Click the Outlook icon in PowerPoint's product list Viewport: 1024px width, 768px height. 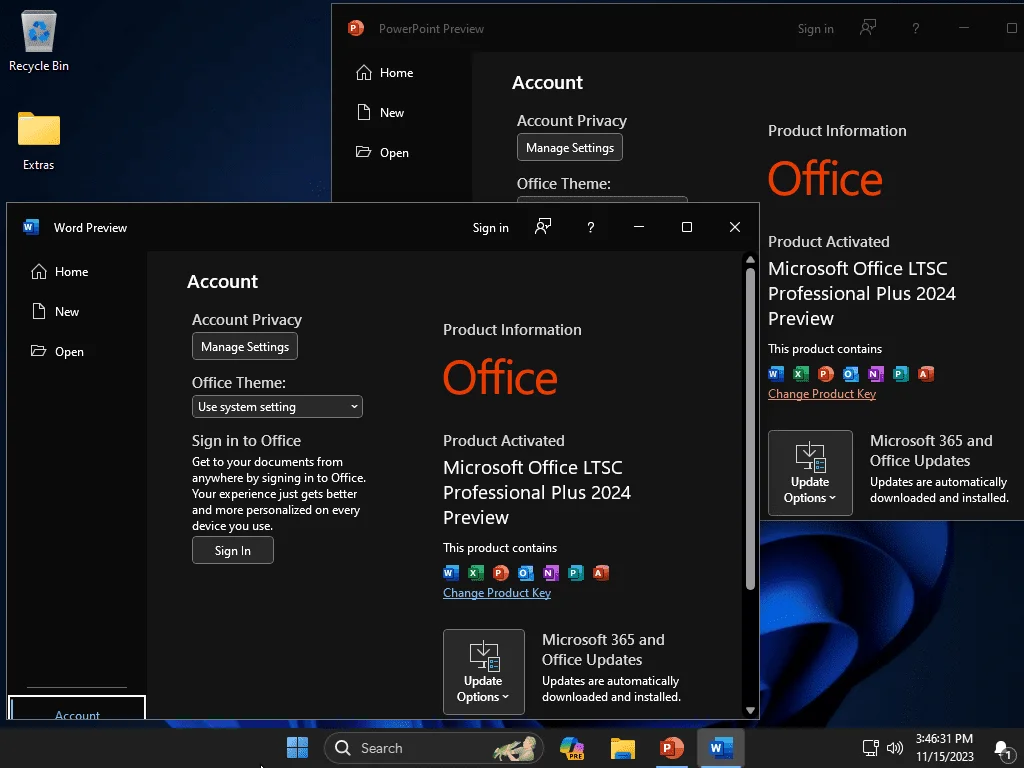point(851,374)
